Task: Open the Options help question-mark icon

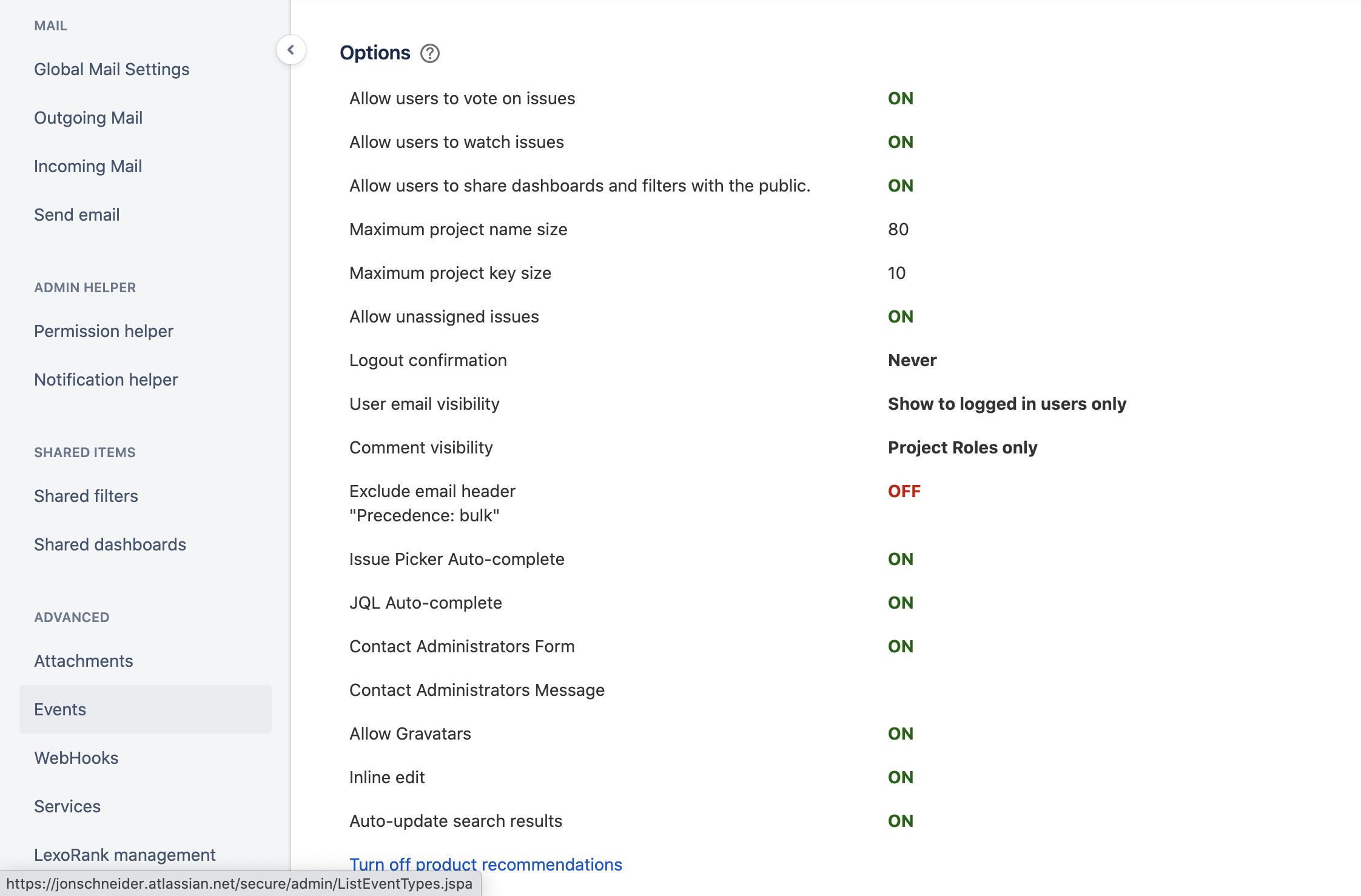Action: [x=430, y=53]
